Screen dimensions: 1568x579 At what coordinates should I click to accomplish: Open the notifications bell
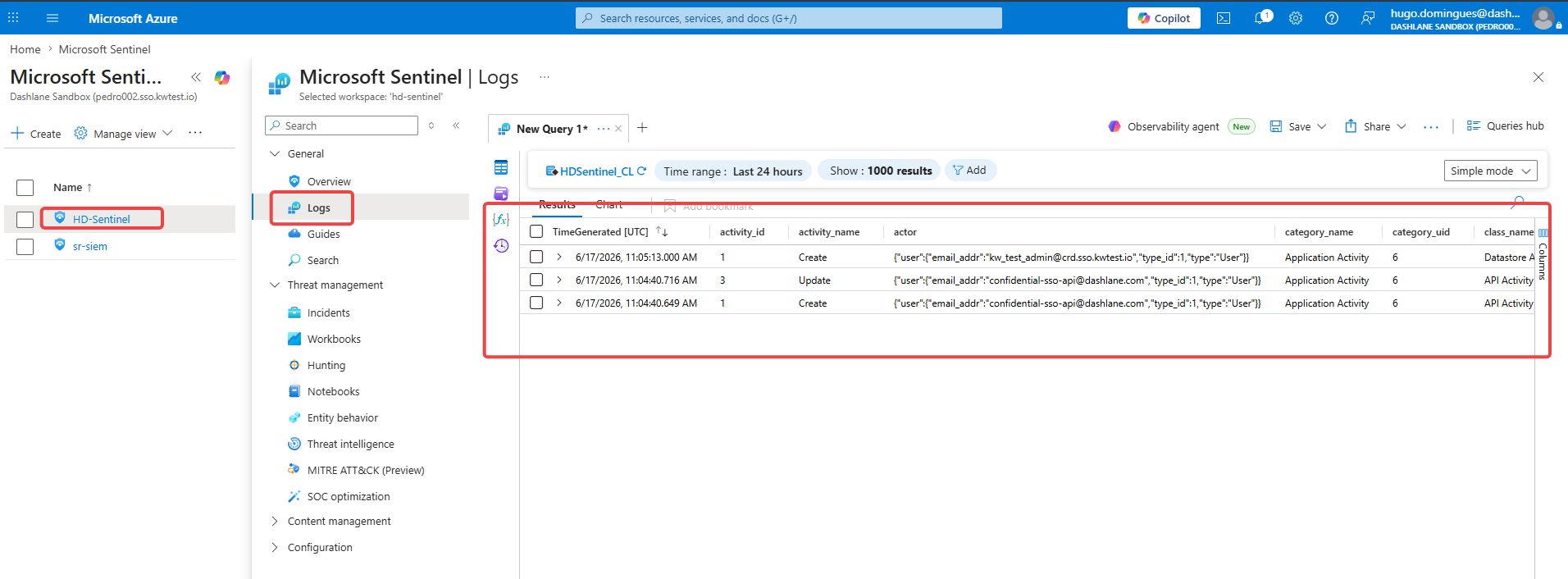1261,18
